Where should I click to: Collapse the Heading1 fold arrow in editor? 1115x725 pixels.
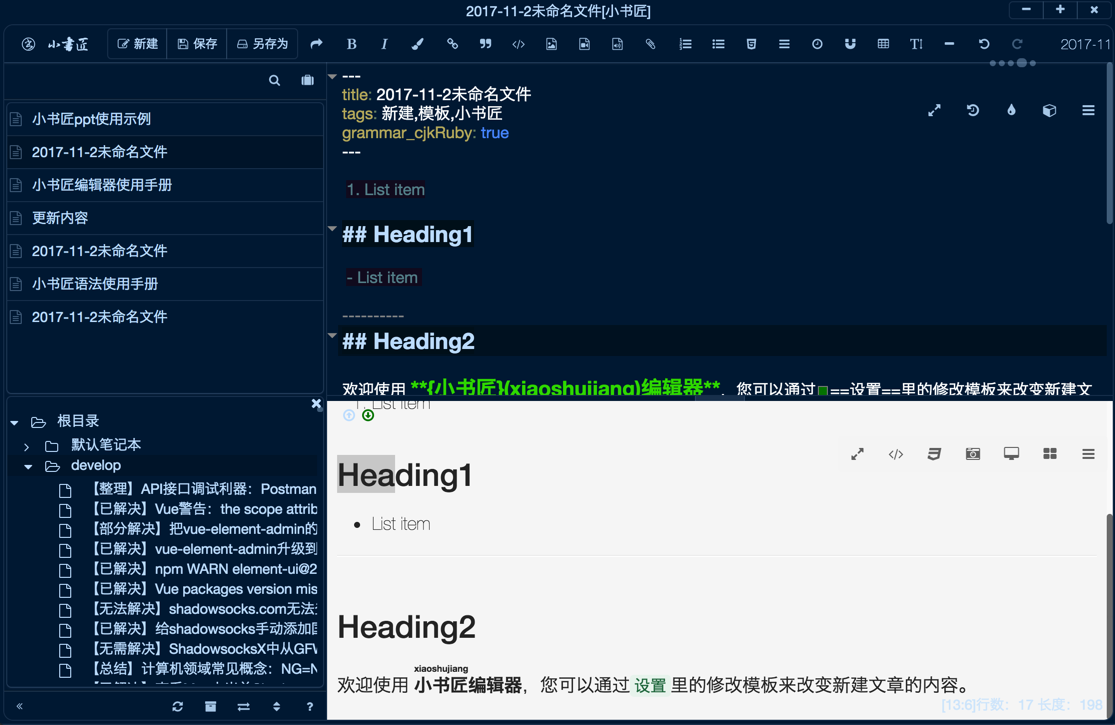click(x=332, y=229)
